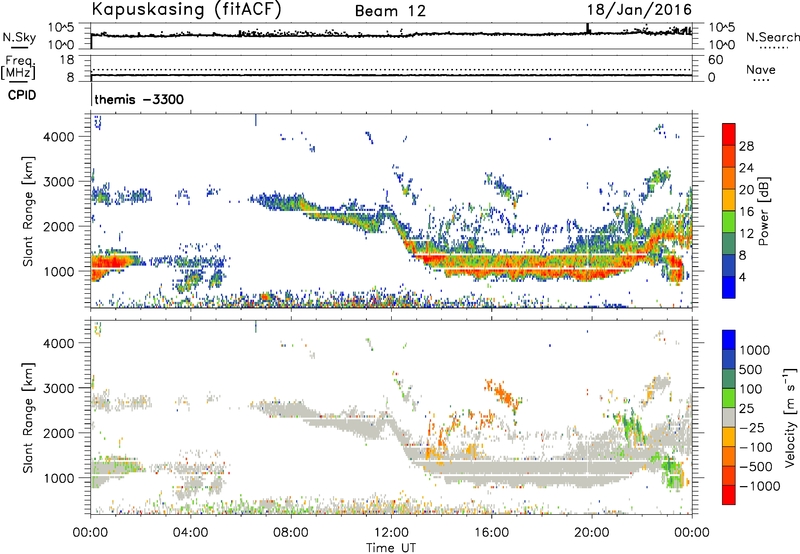The image size is (800, 554).
Task: Click the yellow 16-20 dB colorbar segment
Action: point(729,200)
